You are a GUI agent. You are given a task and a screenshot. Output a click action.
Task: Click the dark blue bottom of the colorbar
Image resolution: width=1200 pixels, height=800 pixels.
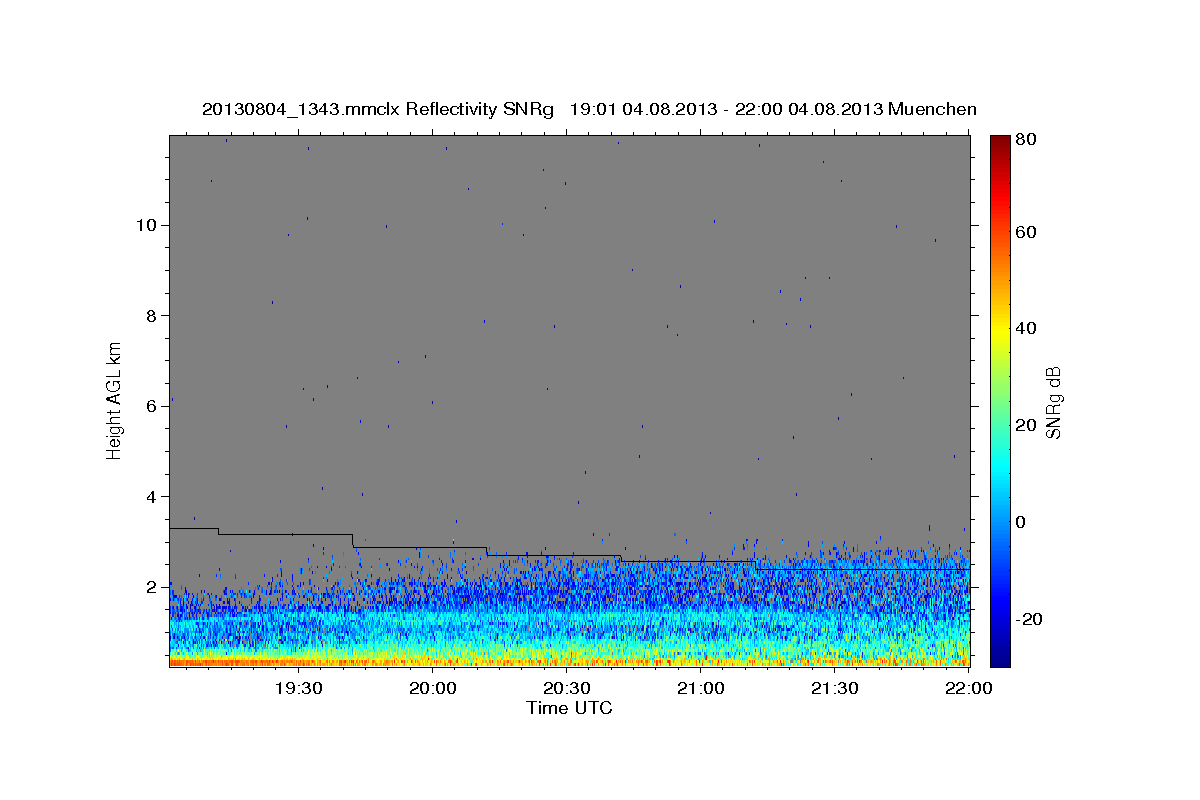pos(1000,655)
